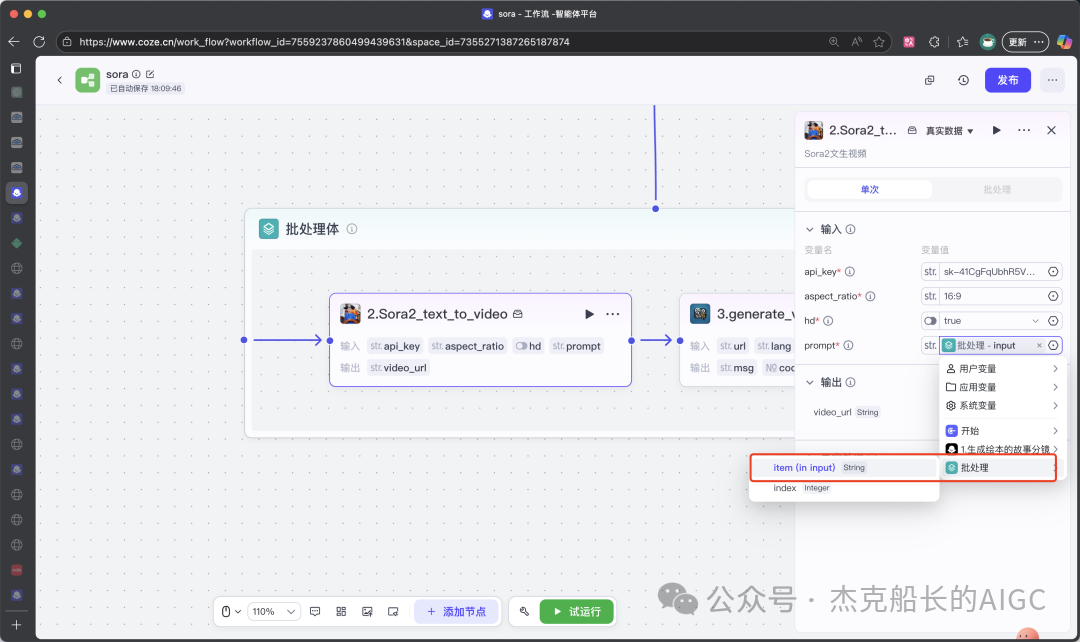Remove the 批处理 - input reference tag
The width and height of the screenshot is (1080, 642).
pyautogui.click(x=1039, y=345)
